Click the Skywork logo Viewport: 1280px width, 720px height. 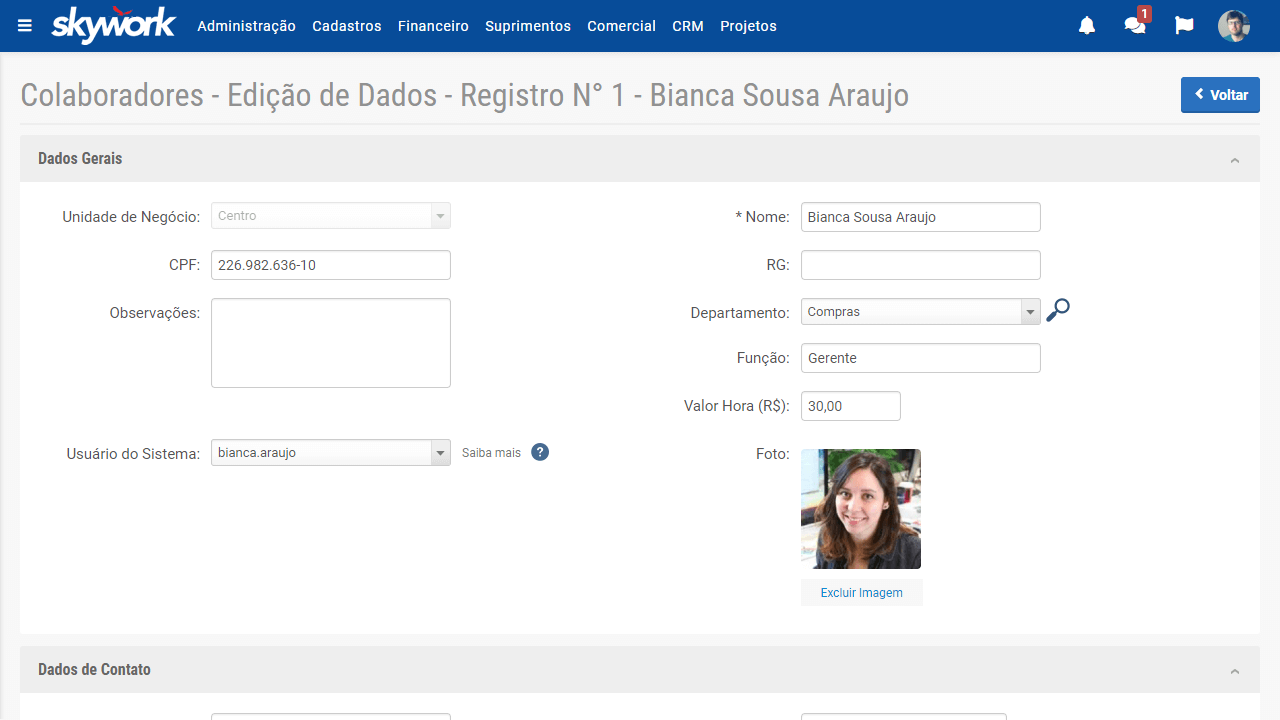[x=113, y=25]
